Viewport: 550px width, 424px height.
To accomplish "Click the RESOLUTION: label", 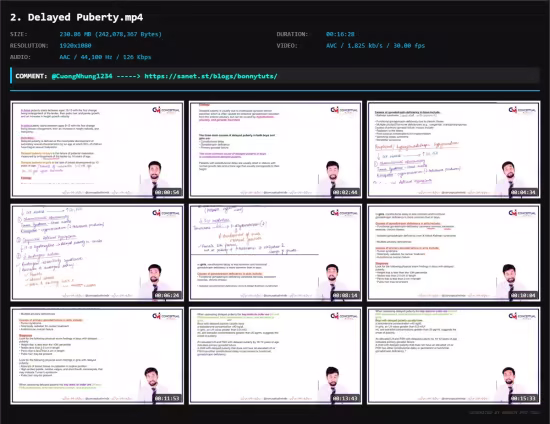I will pos(29,46).
